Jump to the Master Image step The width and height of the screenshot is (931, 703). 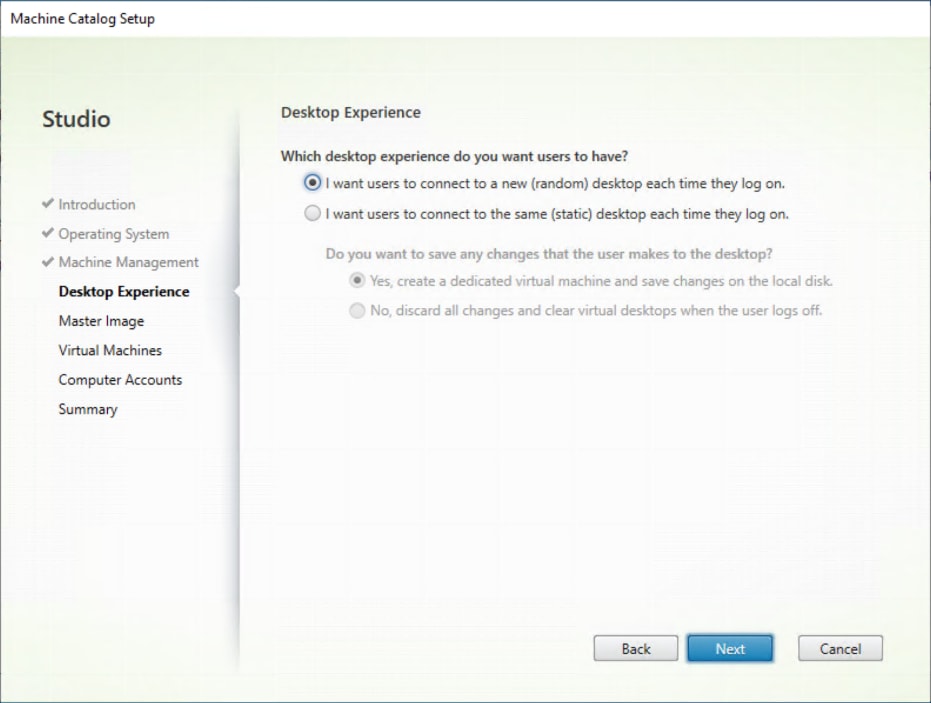pos(102,321)
